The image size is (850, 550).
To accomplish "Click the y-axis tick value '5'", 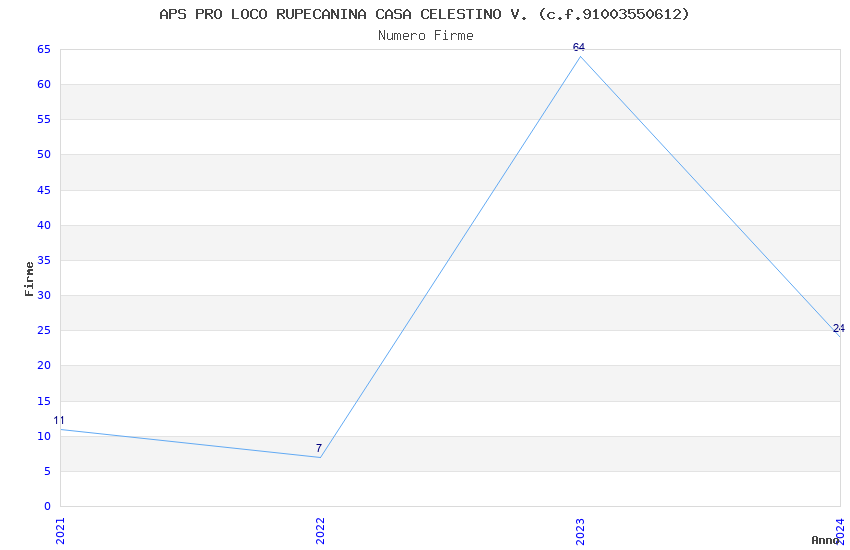I will [x=47, y=471].
